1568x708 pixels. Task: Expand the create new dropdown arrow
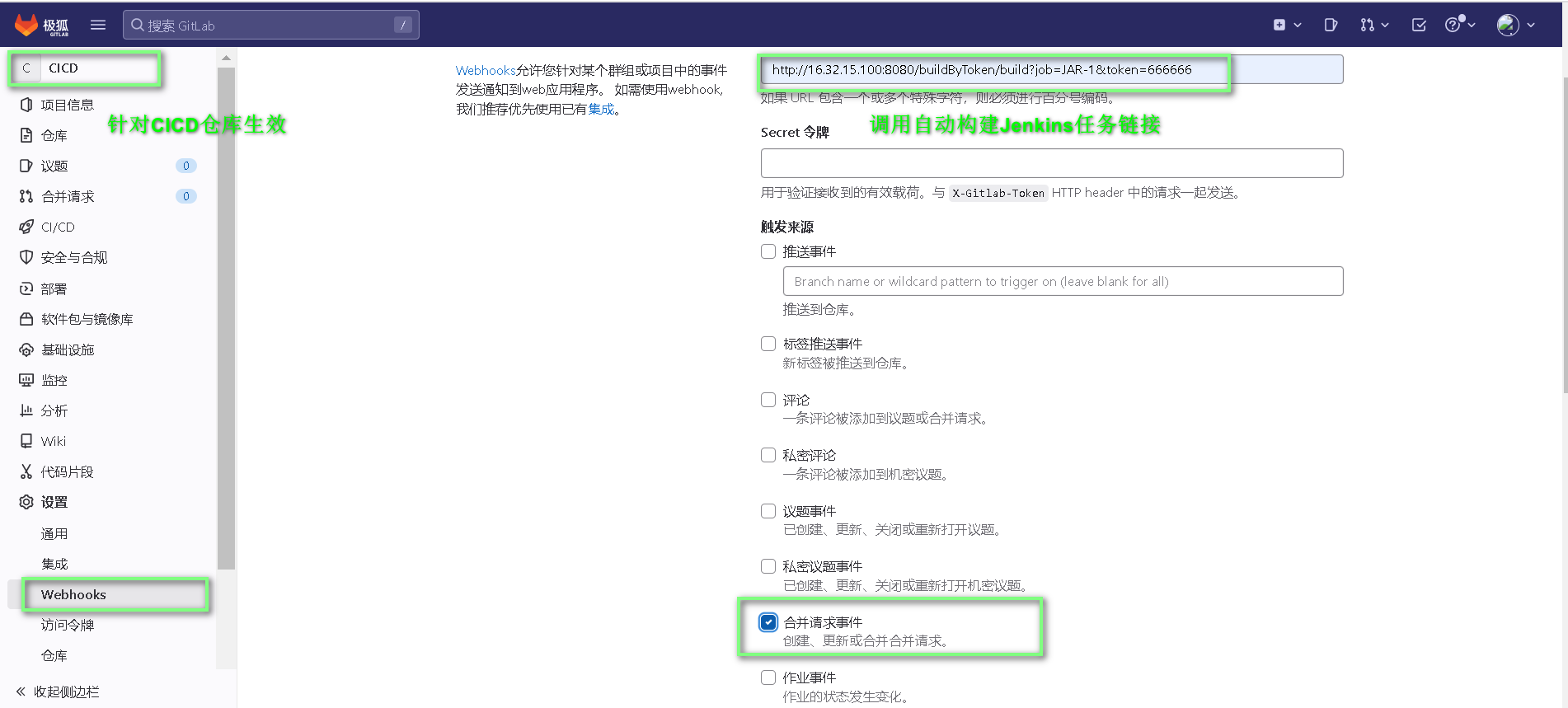1298,26
